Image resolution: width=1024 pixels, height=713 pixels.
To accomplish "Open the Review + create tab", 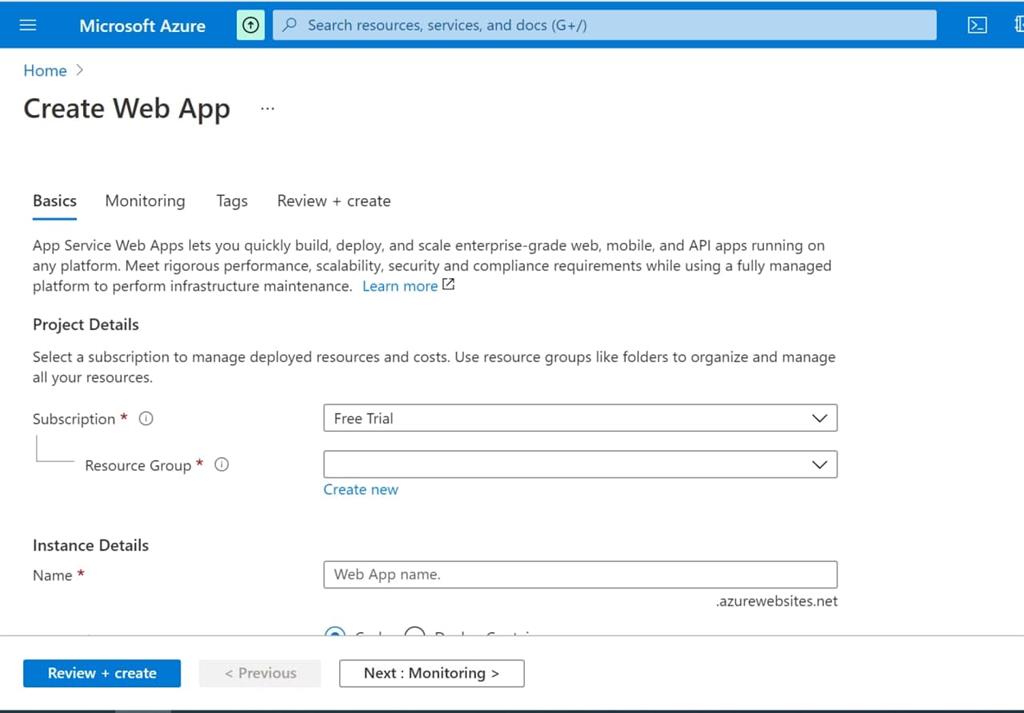I will pyautogui.click(x=334, y=201).
